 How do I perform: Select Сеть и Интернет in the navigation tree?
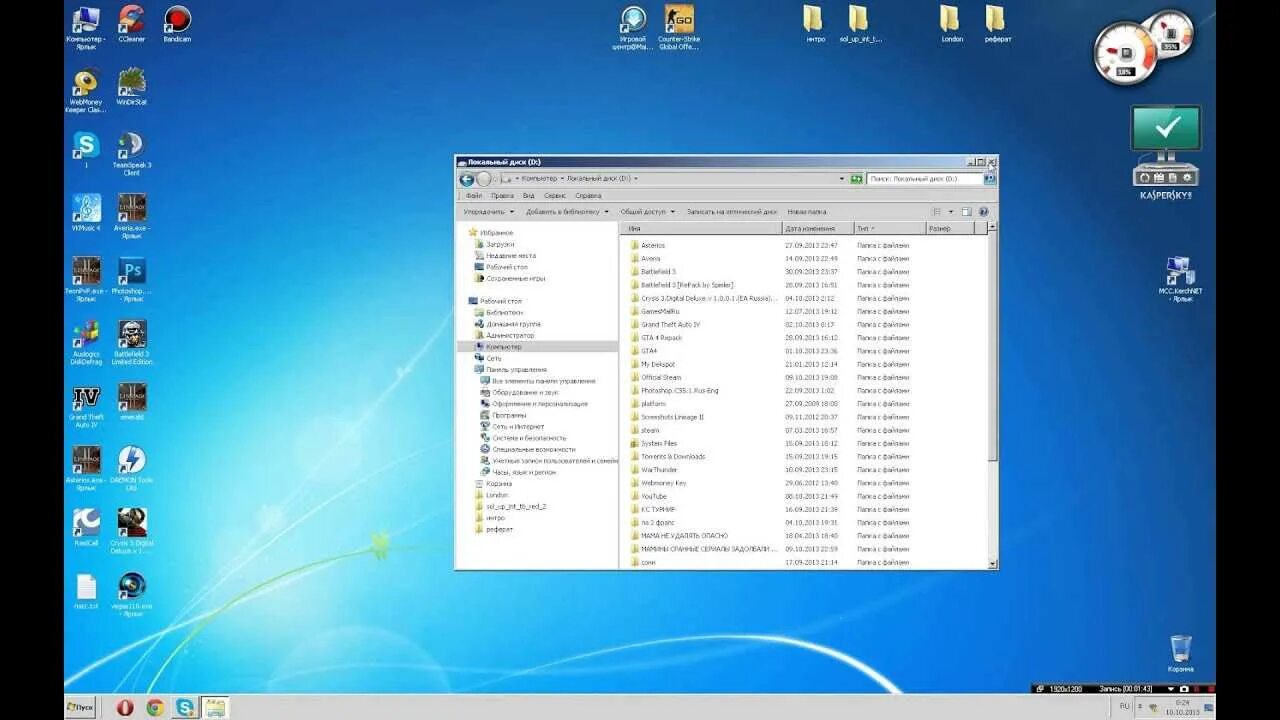[514, 426]
